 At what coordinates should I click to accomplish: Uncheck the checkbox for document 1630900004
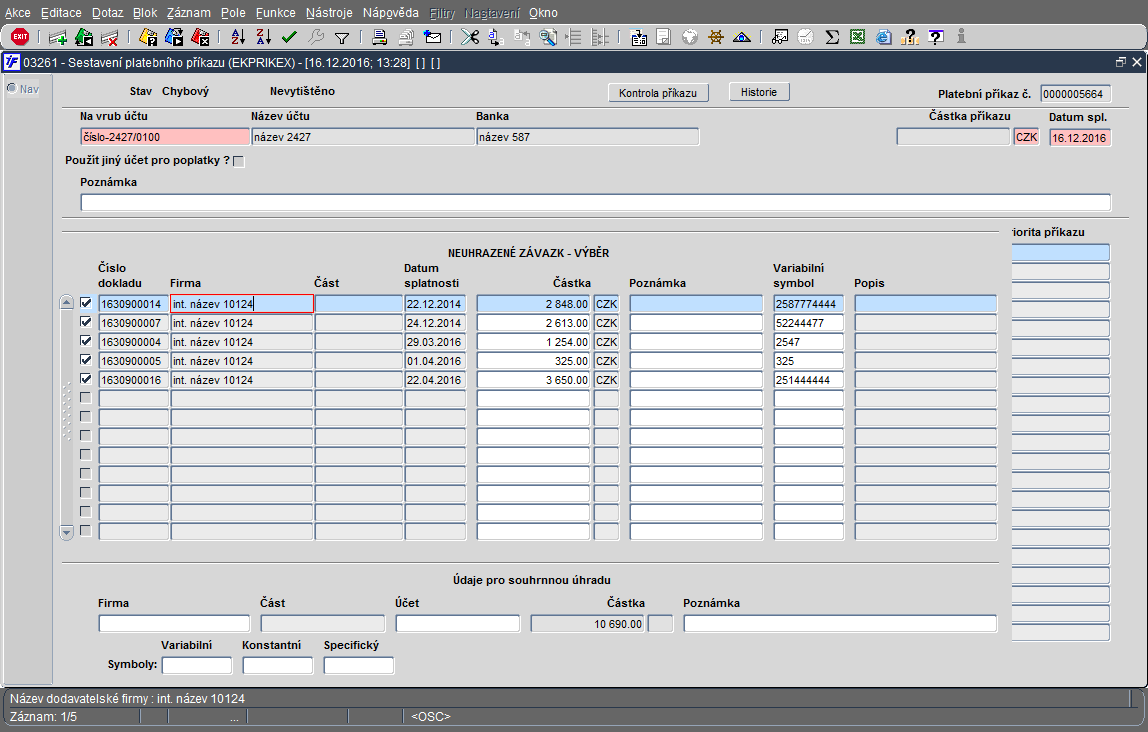click(x=85, y=340)
